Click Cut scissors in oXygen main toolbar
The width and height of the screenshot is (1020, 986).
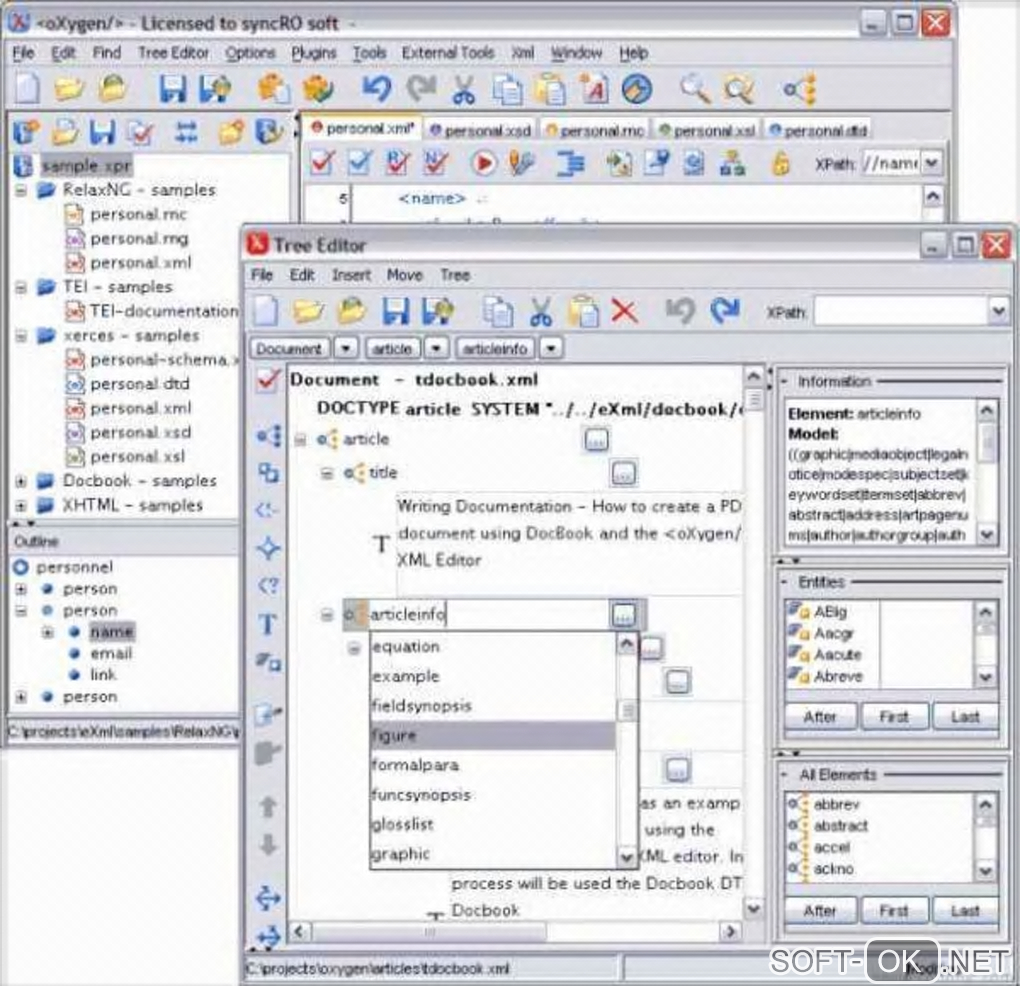463,89
